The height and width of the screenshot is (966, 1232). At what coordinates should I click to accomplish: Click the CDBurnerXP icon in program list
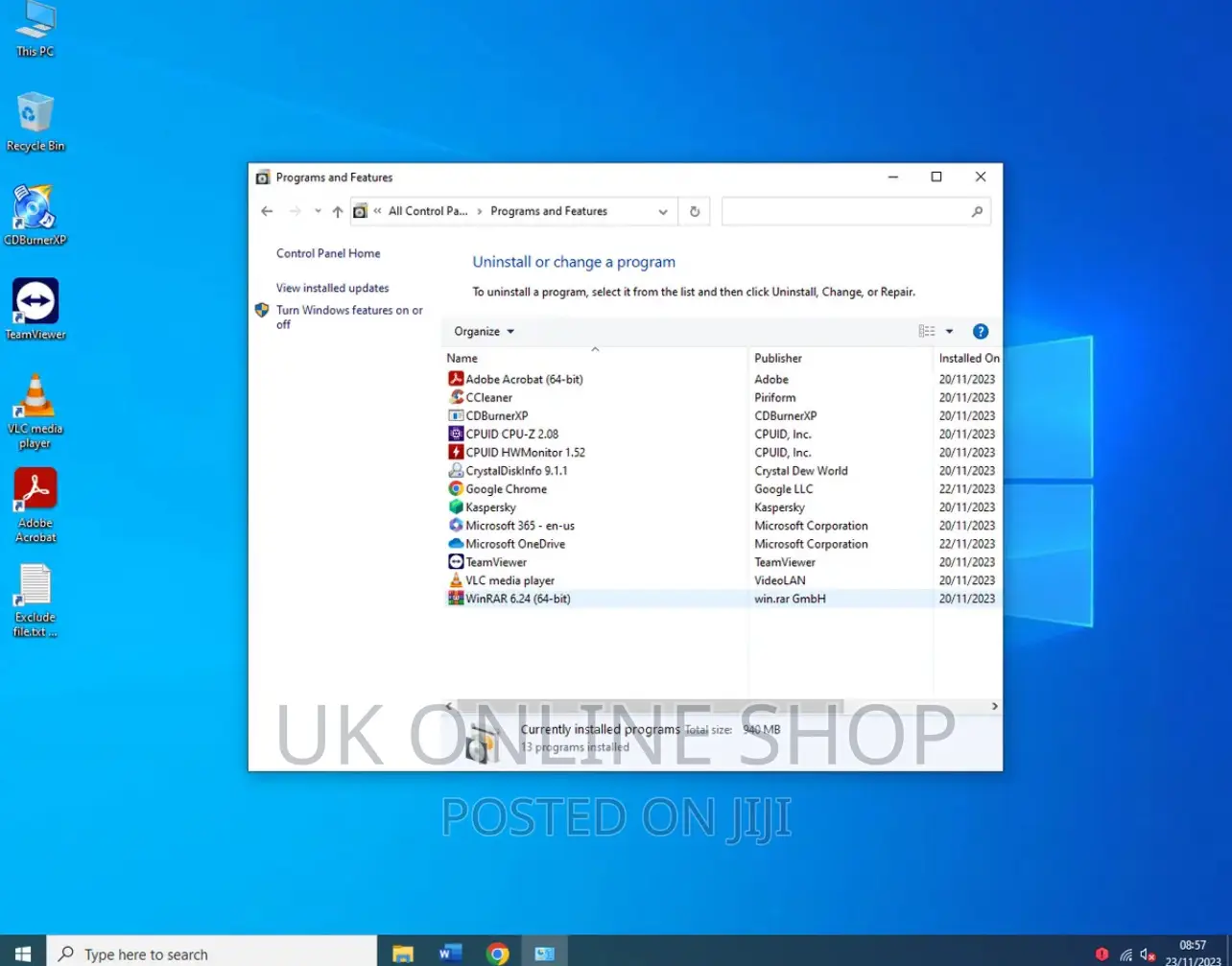tap(456, 415)
